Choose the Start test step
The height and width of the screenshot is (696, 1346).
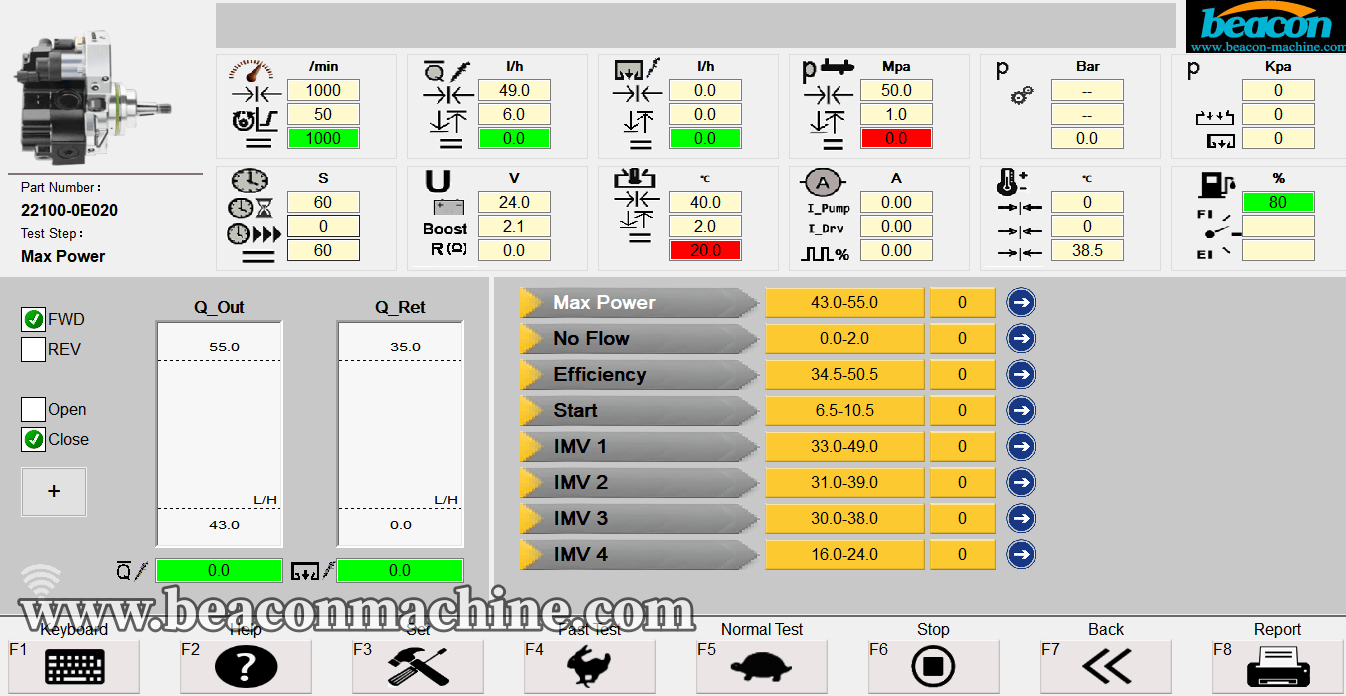tap(639, 411)
